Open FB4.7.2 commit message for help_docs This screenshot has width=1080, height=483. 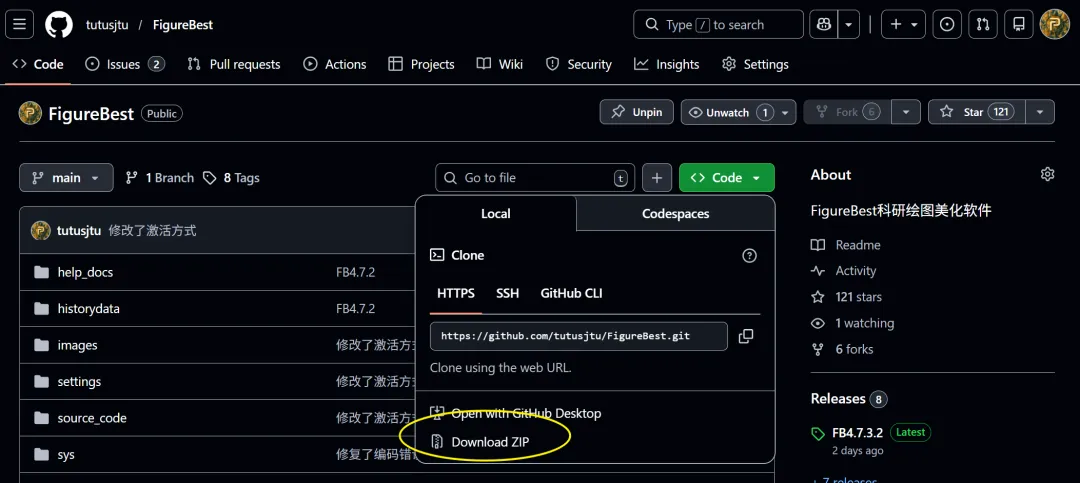355,272
